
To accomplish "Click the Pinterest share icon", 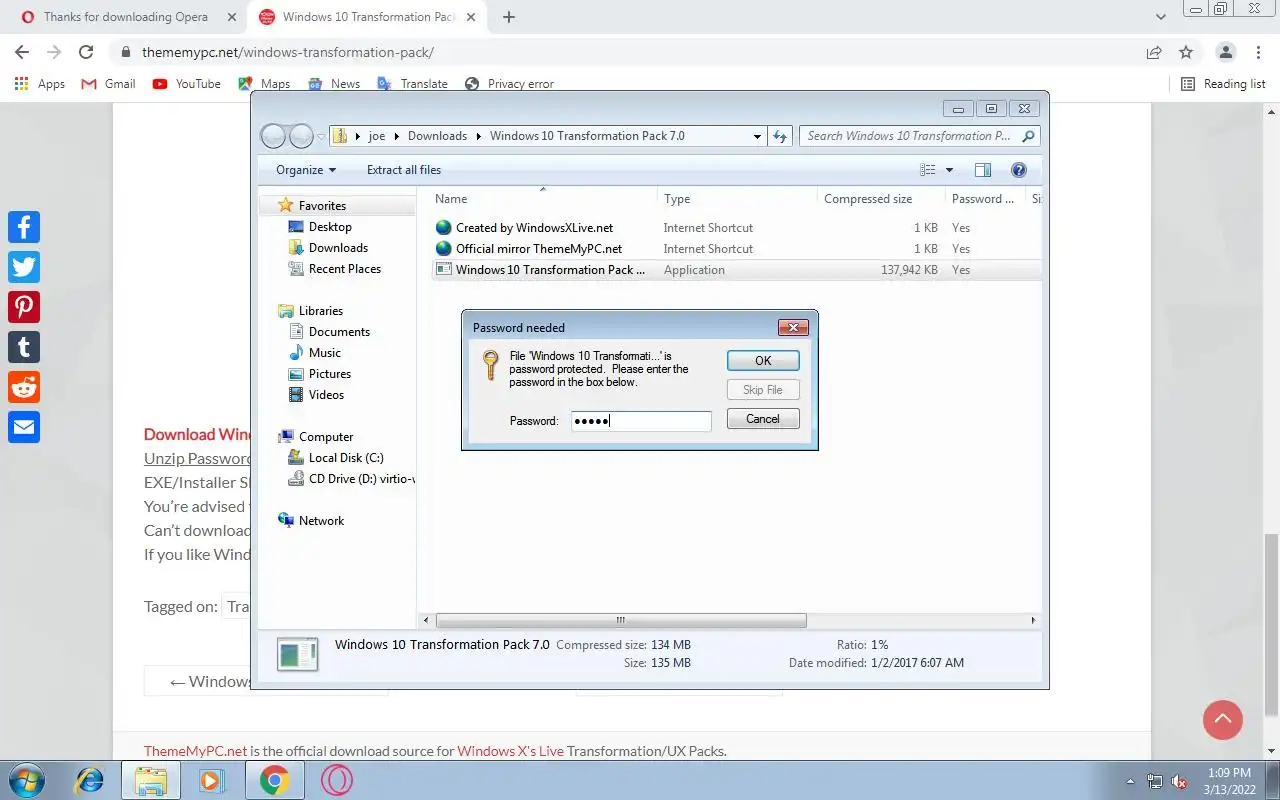I will (x=24, y=307).
